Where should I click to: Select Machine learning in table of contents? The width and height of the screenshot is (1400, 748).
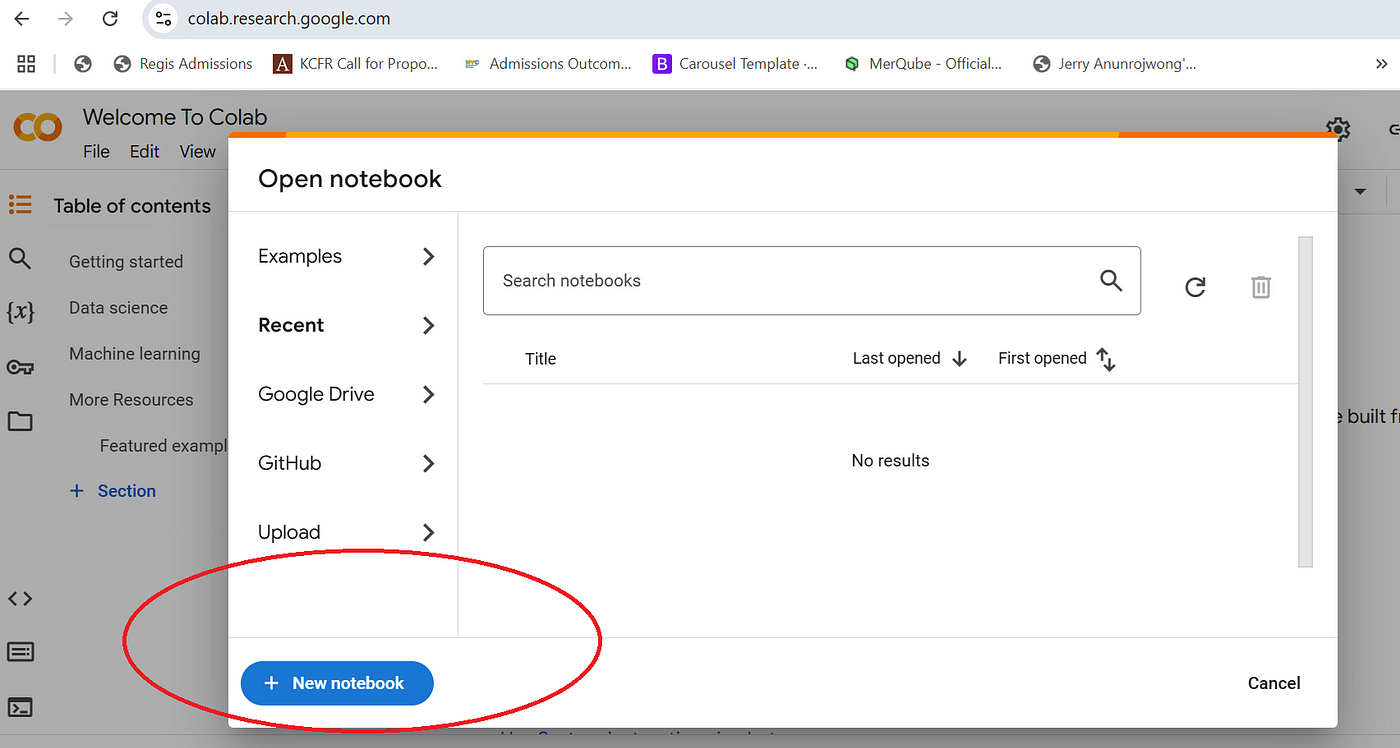(134, 354)
